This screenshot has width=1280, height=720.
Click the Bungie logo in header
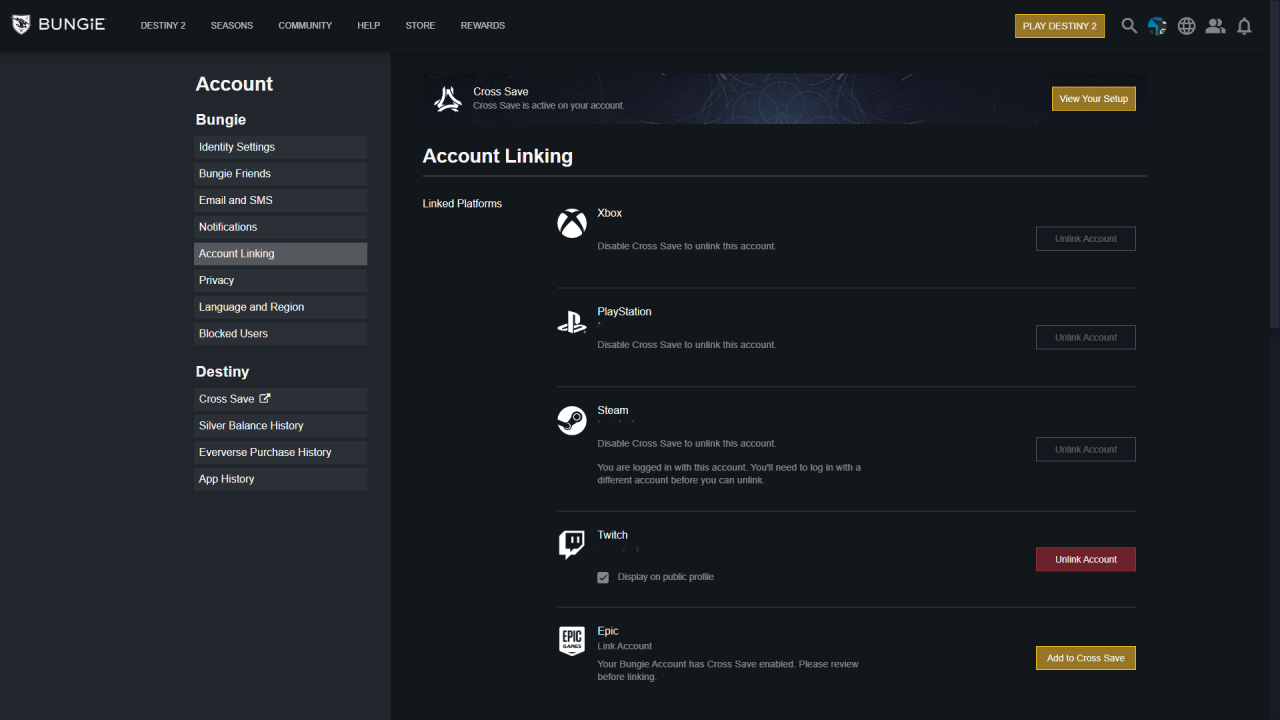click(58, 25)
